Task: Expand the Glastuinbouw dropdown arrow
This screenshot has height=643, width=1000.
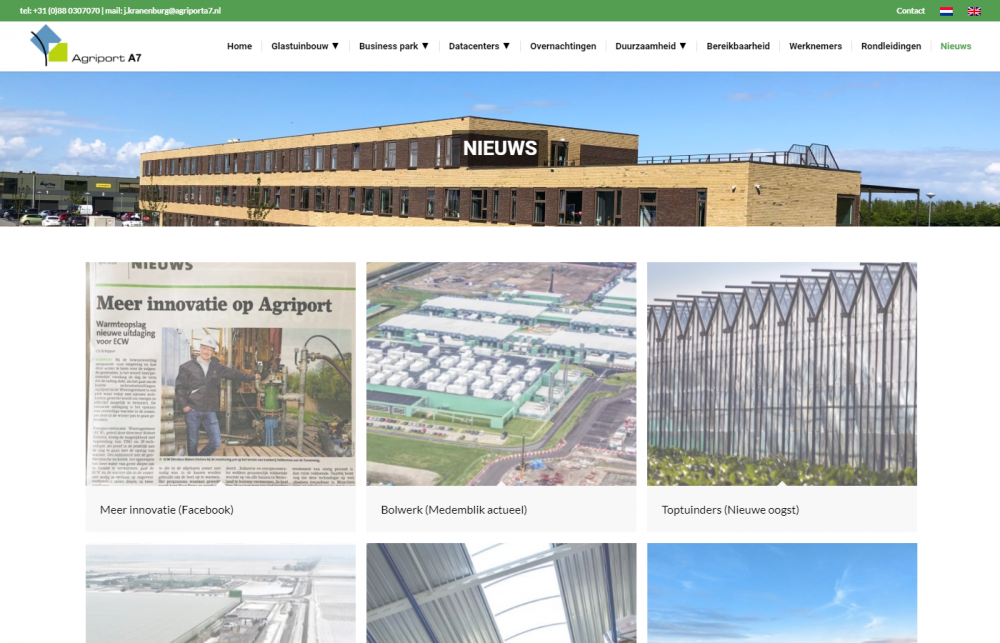Action: 335,46
